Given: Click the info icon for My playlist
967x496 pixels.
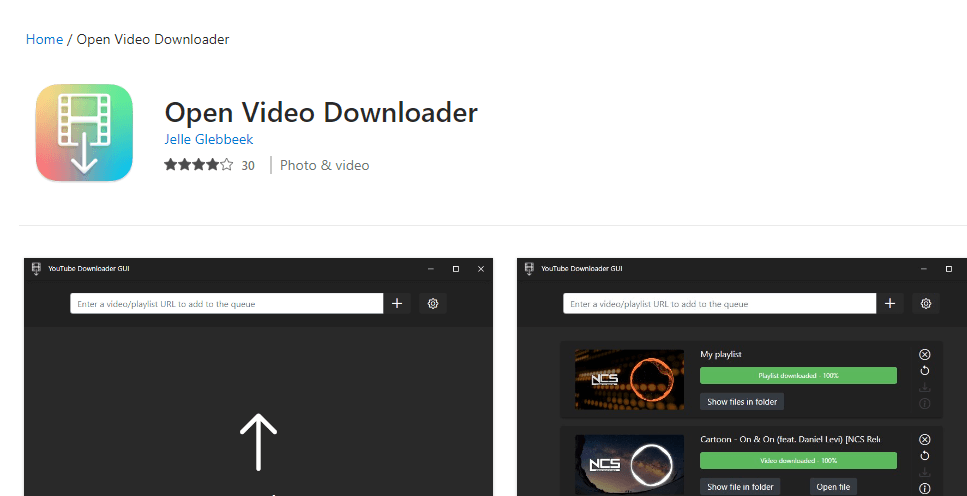Looking at the screenshot, I should [924, 404].
